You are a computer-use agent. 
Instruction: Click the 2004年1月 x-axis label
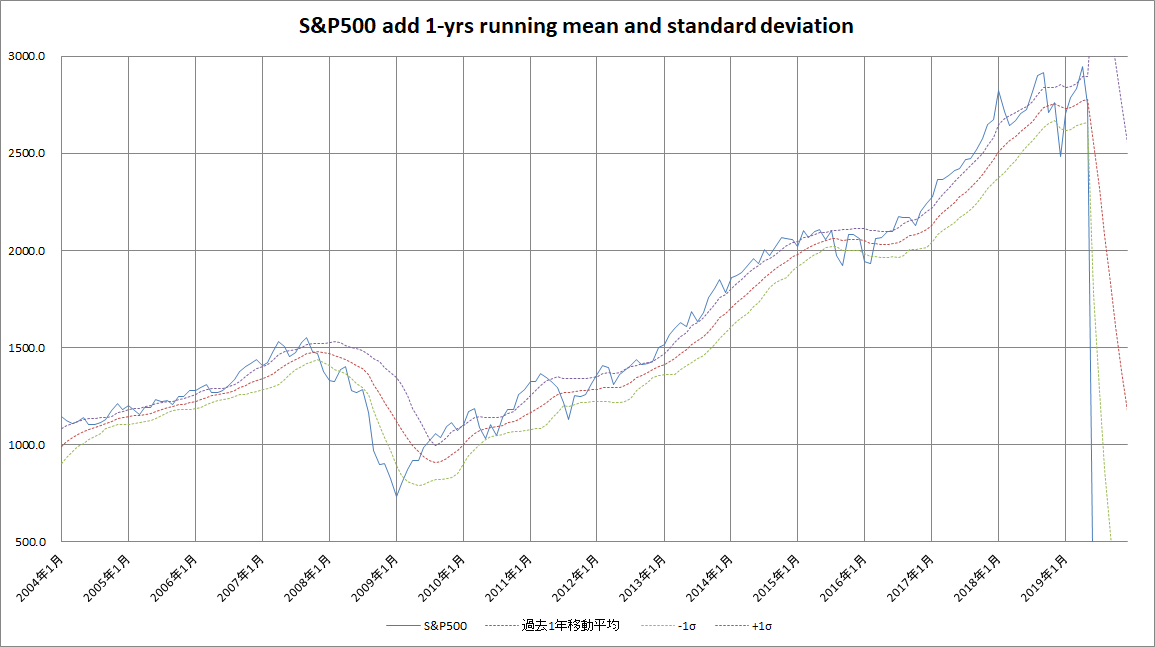click(41, 578)
